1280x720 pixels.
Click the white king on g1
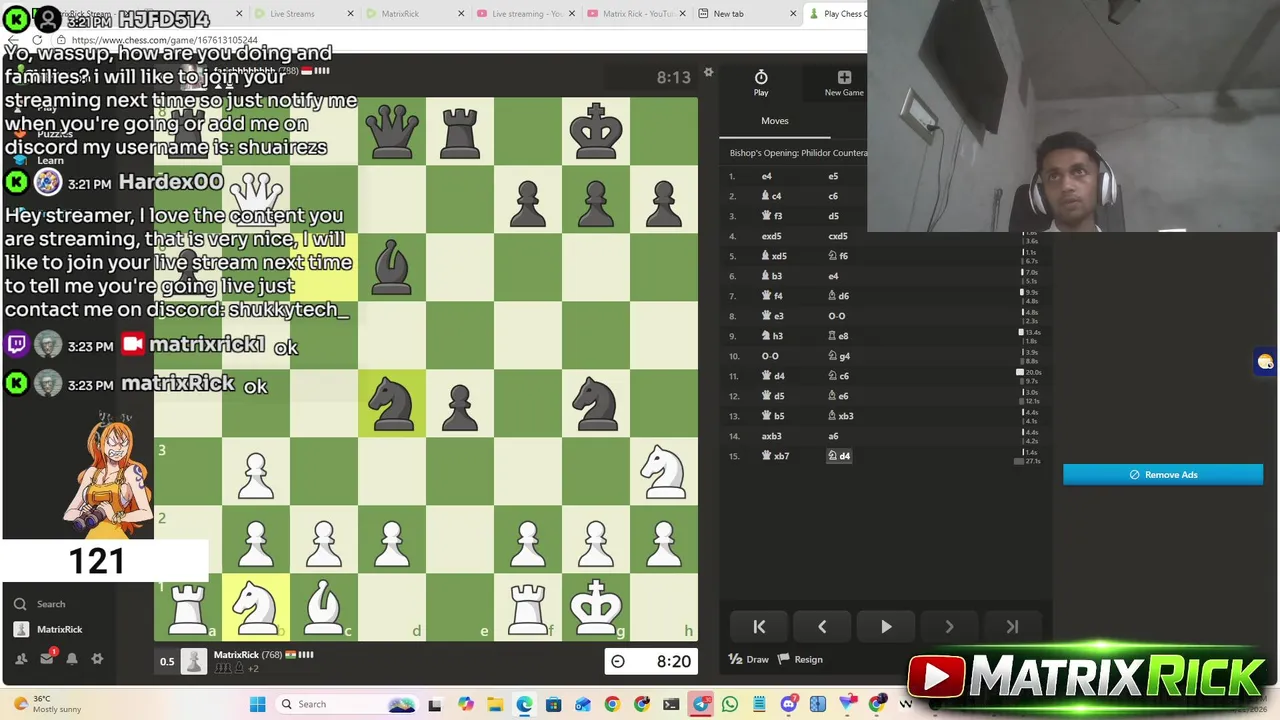click(x=596, y=607)
